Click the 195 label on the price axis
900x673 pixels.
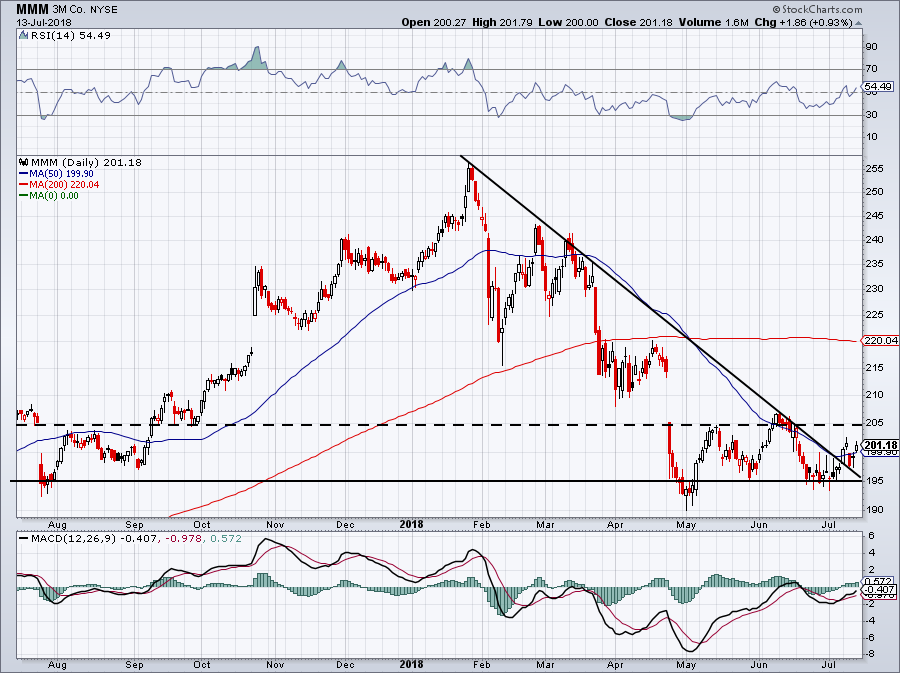tap(875, 480)
